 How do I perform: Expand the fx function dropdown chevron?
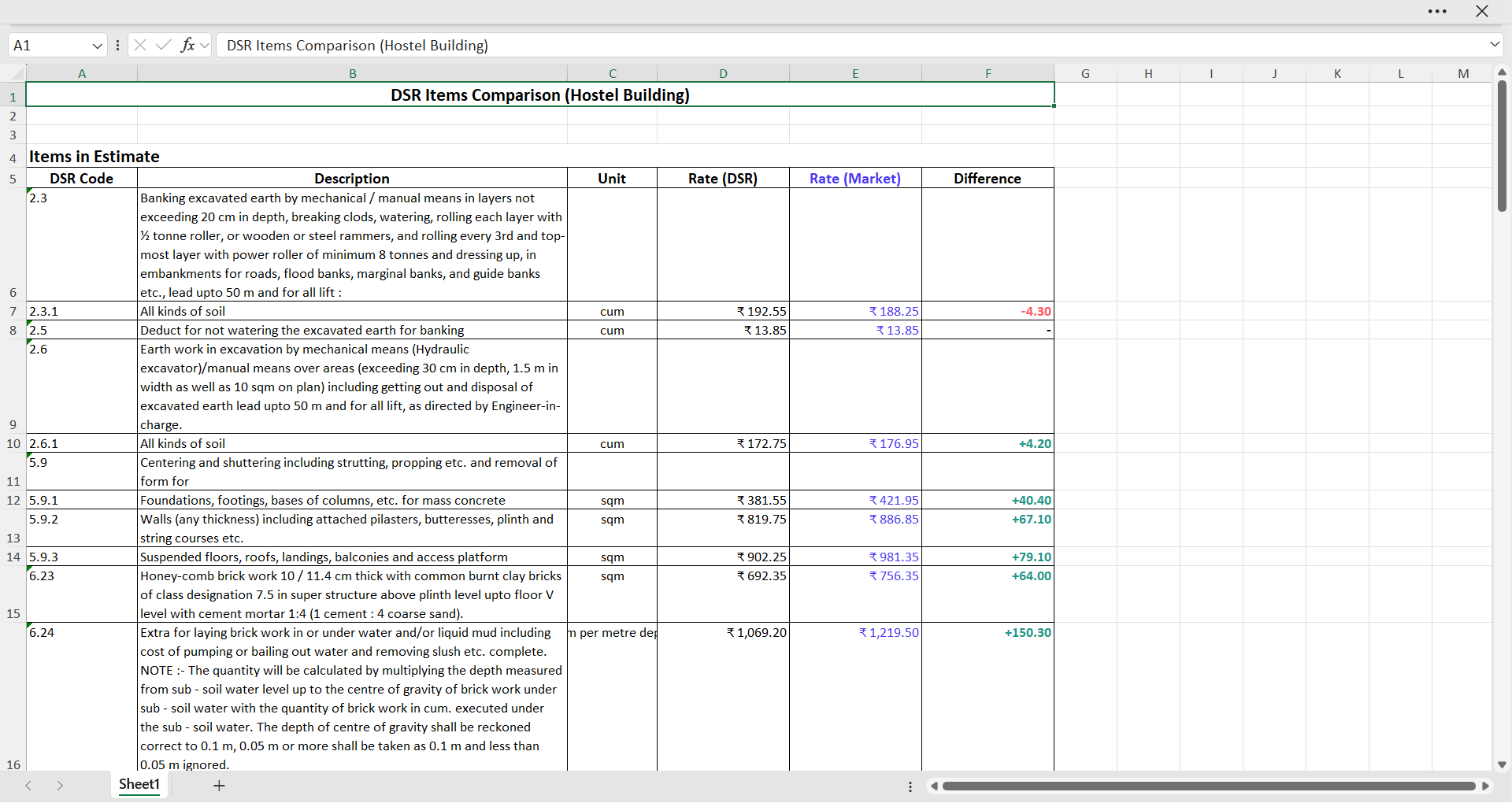205,46
